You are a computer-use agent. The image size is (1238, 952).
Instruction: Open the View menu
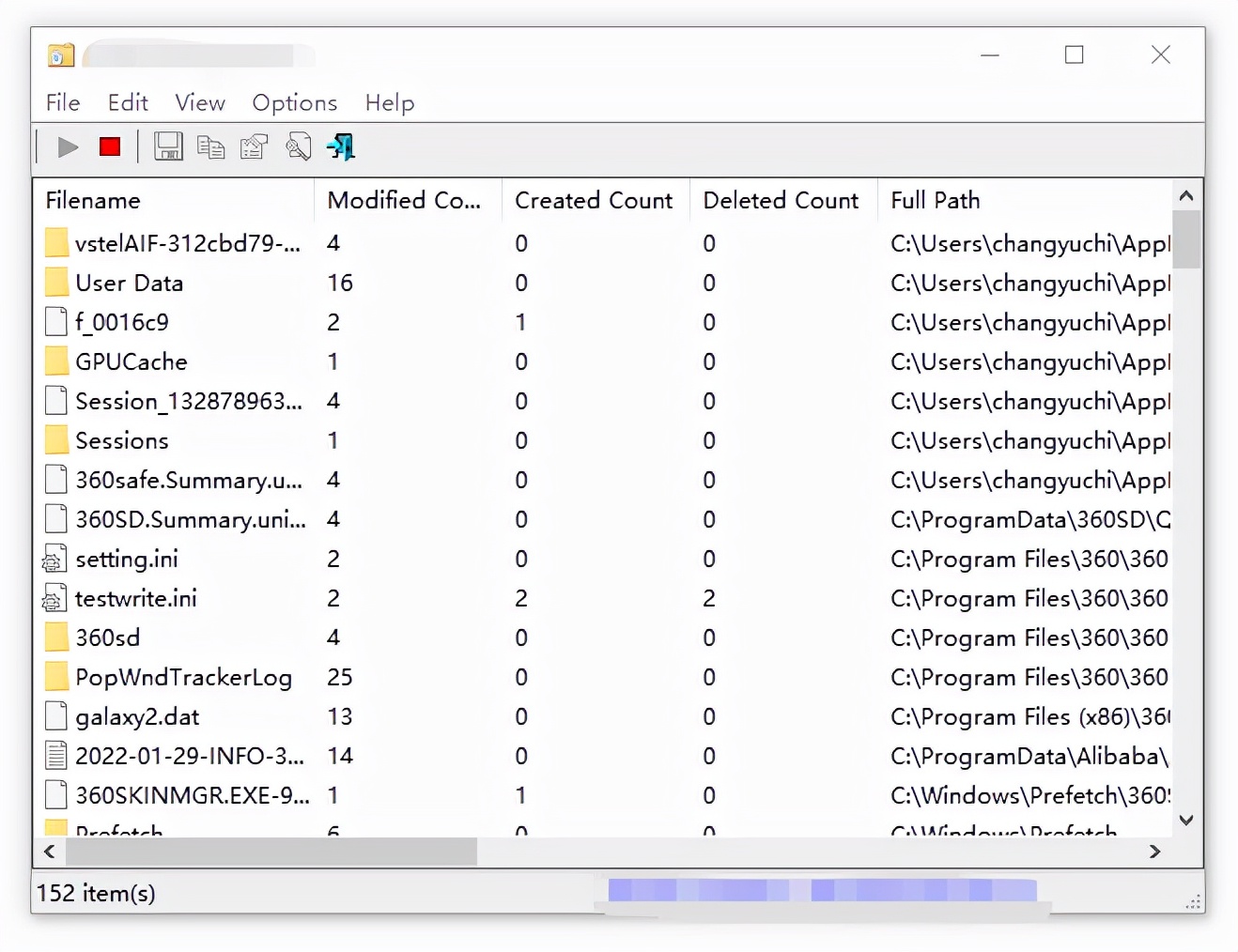[200, 102]
